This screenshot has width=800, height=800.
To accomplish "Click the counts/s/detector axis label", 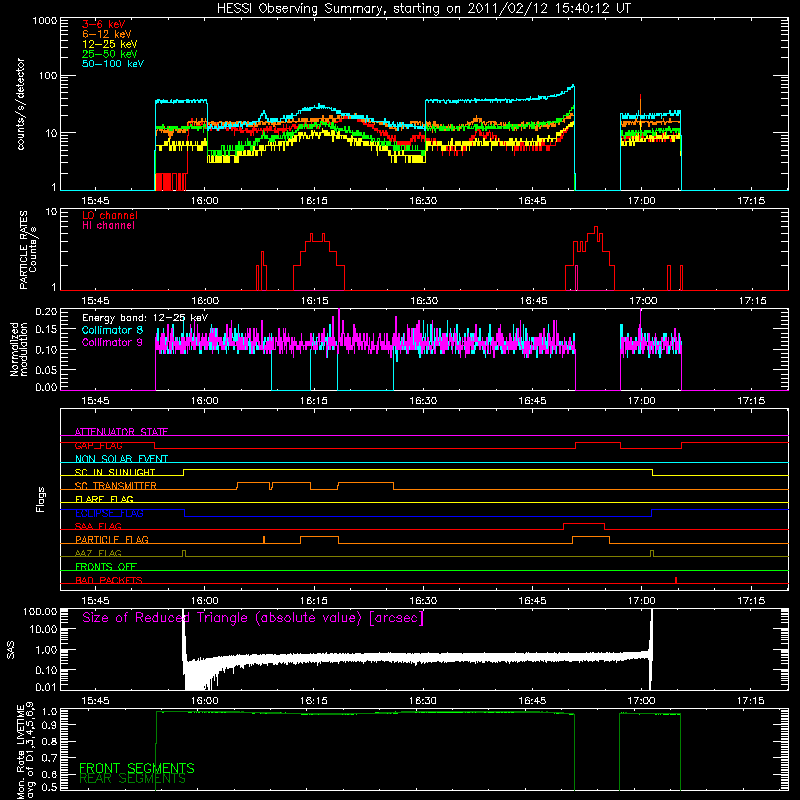I will pos(21,104).
